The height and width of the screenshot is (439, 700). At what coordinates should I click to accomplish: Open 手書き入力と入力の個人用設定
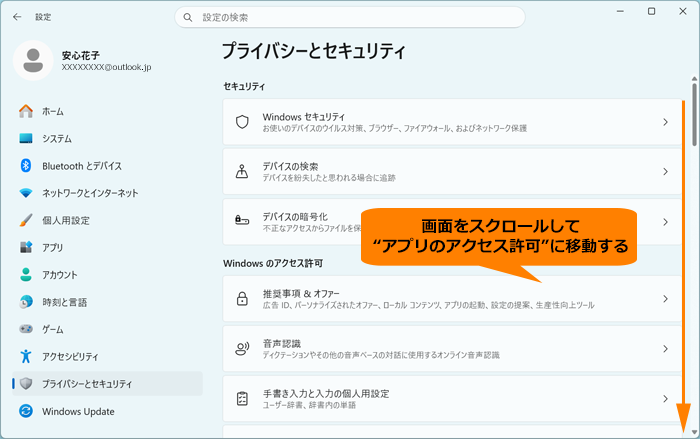pyautogui.click(x=452, y=398)
